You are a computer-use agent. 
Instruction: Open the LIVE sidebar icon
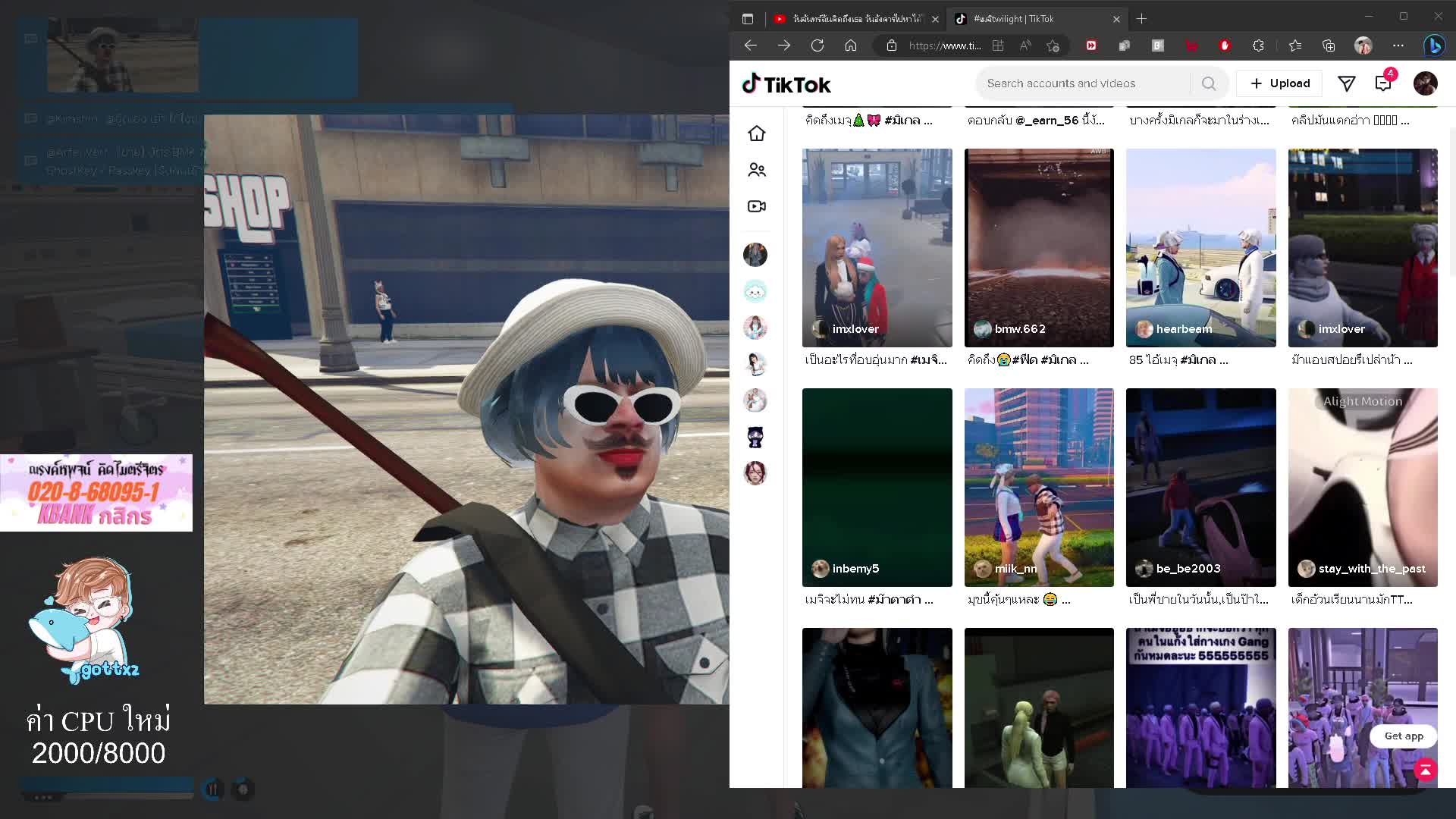pyautogui.click(x=756, y=206)
